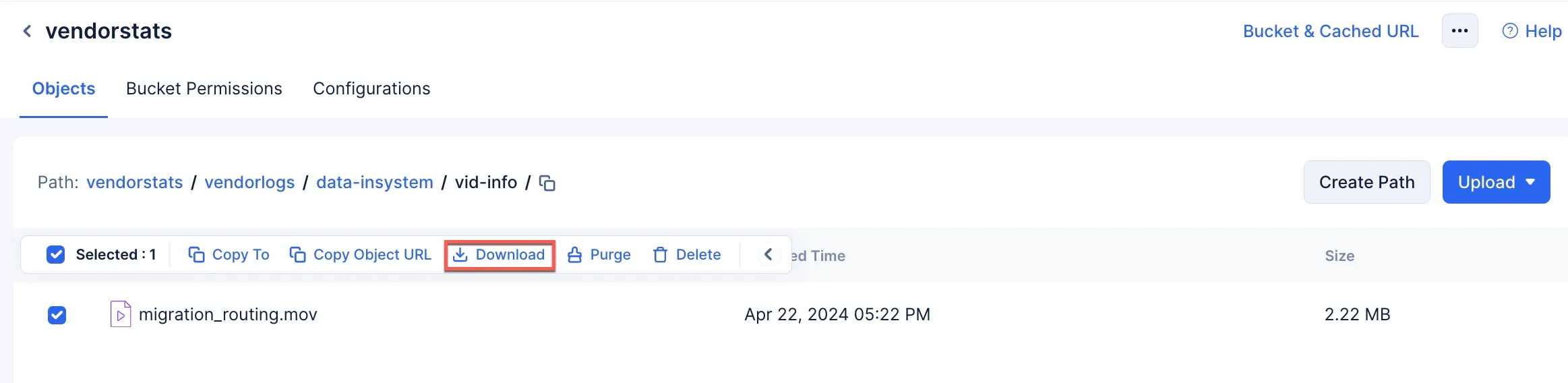
Task: Collapse the selection action toolbar with chevron
Action: coord(768,255)
